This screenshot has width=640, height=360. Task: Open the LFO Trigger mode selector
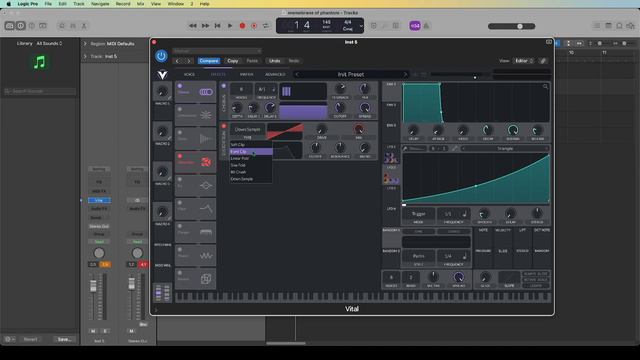pyautogui.click(x=418, y=214)
